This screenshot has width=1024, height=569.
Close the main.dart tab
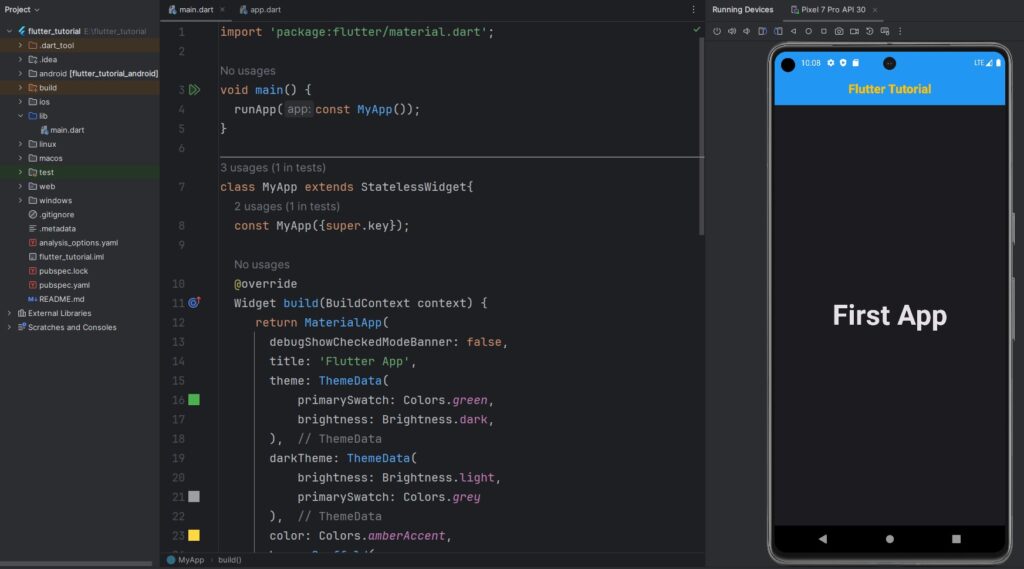[x=222, y=10]
